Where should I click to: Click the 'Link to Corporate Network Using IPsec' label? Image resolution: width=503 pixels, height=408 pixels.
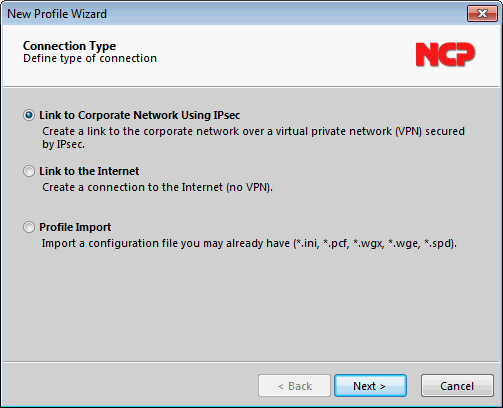tap(139, 115)
